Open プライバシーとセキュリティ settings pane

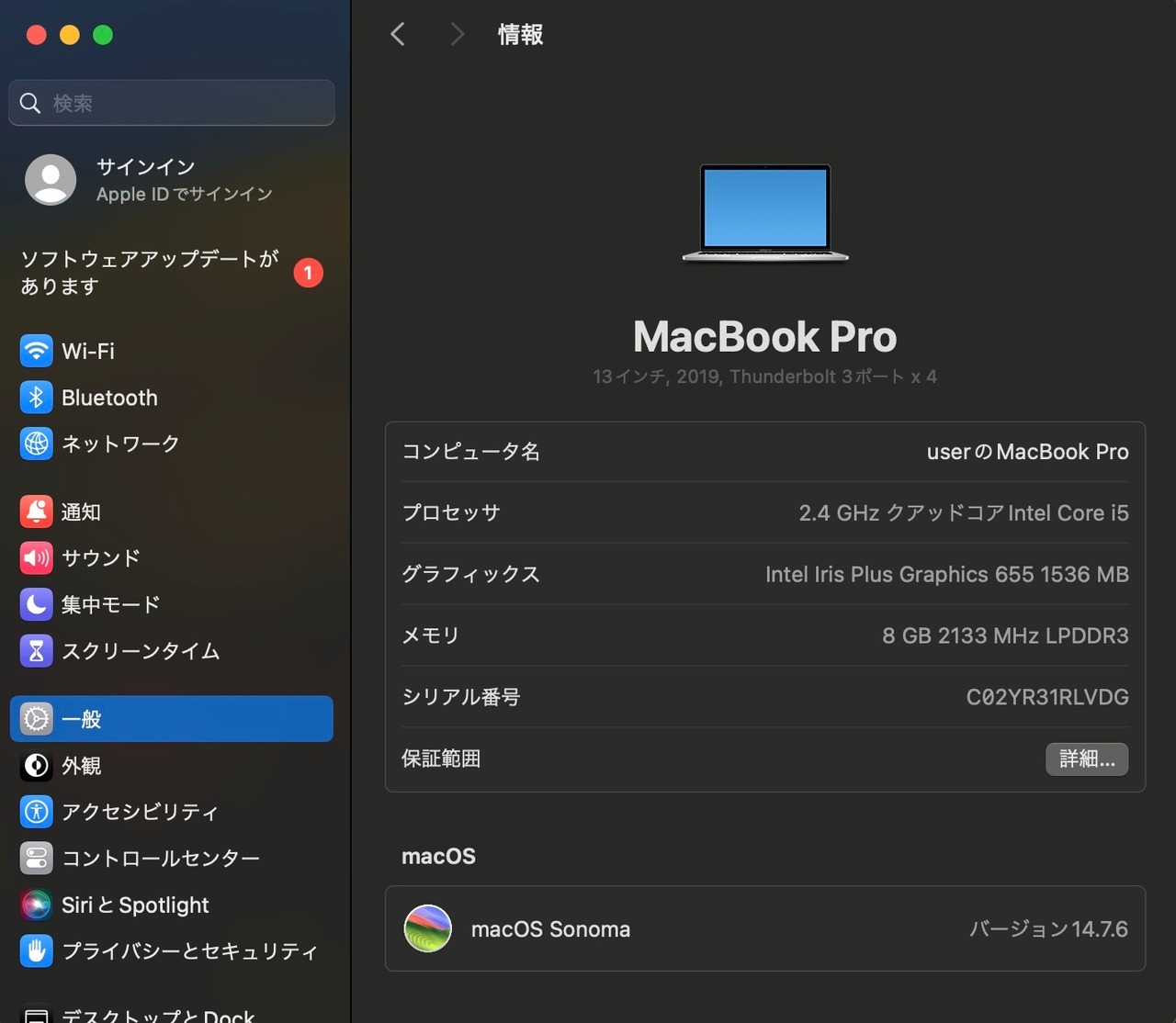tap(172, 950)
